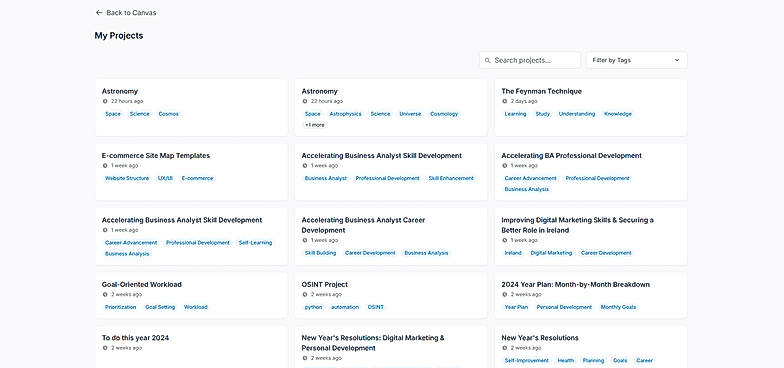Select the Digital Marketing tag

pos(552,253)
